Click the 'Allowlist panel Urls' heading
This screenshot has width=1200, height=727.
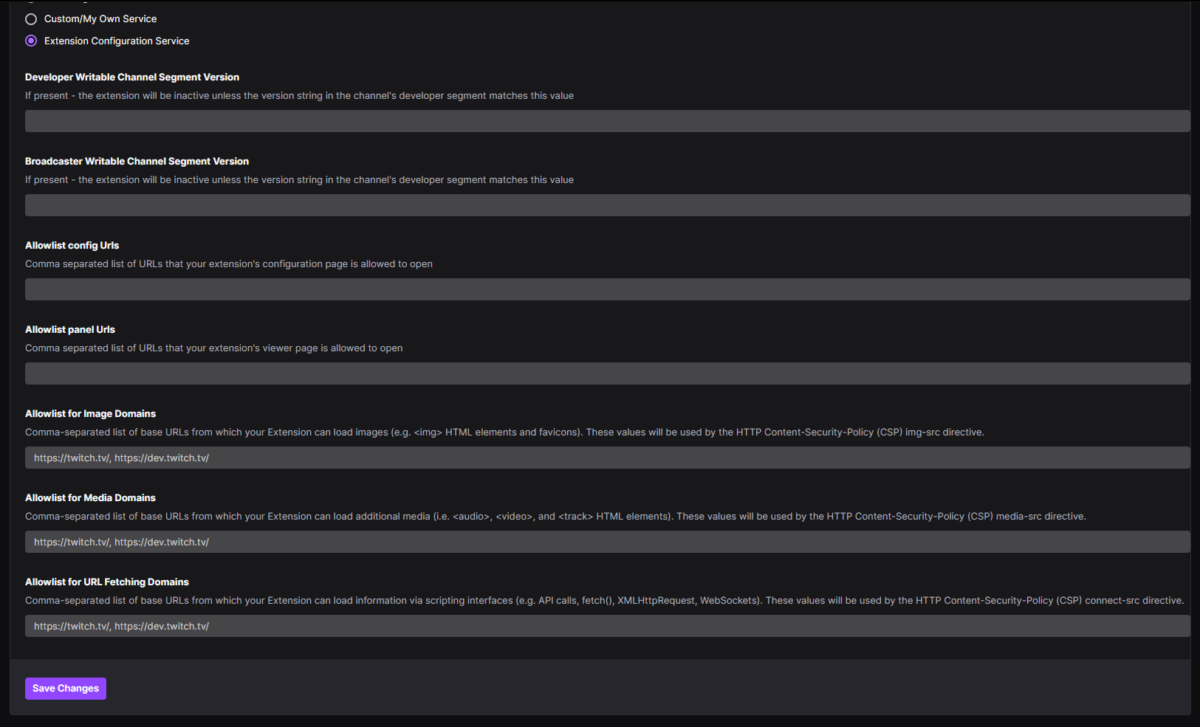(71, 329)
